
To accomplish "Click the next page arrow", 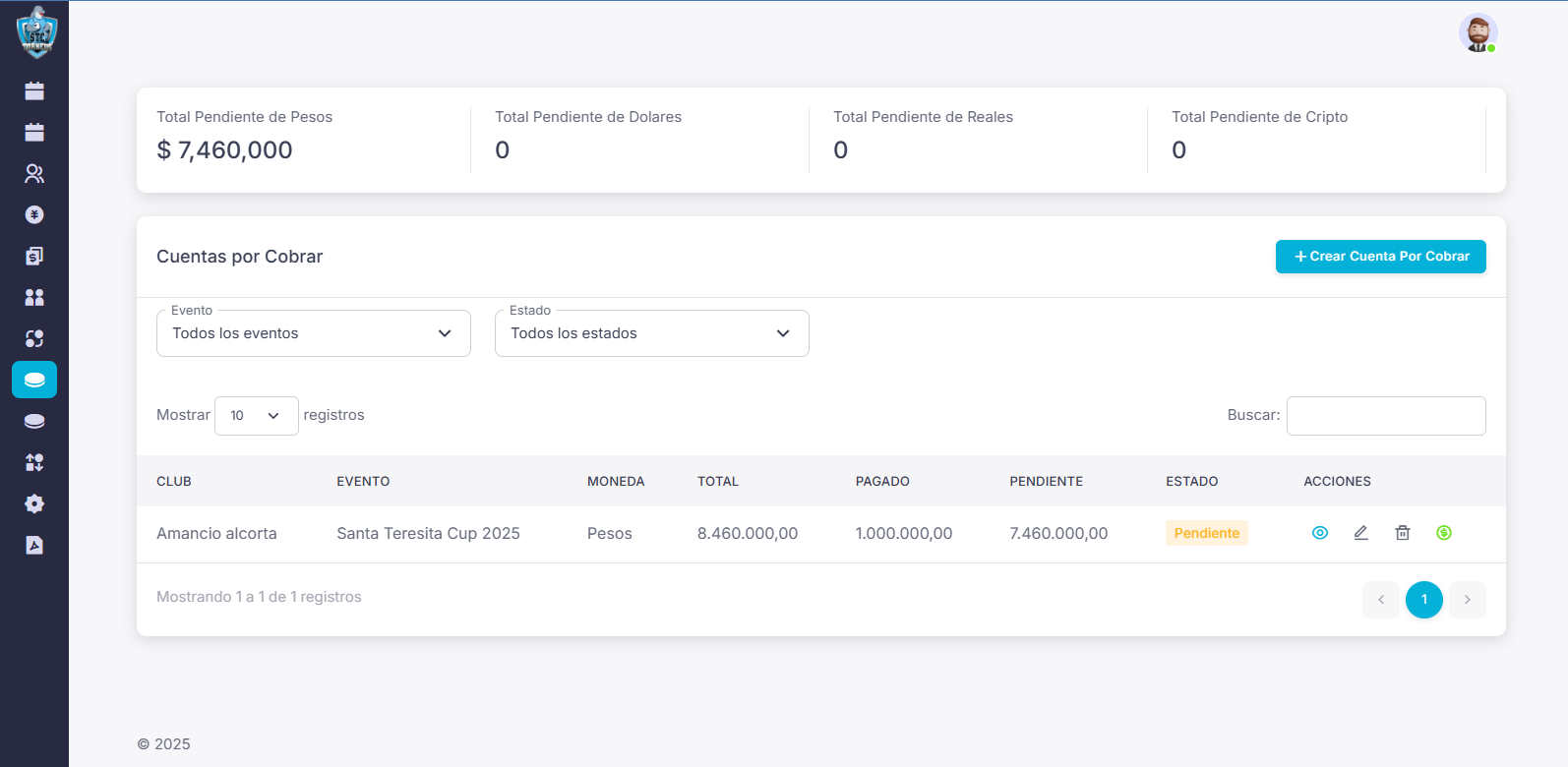I will pyautogui.click(x=1467, y=600).
